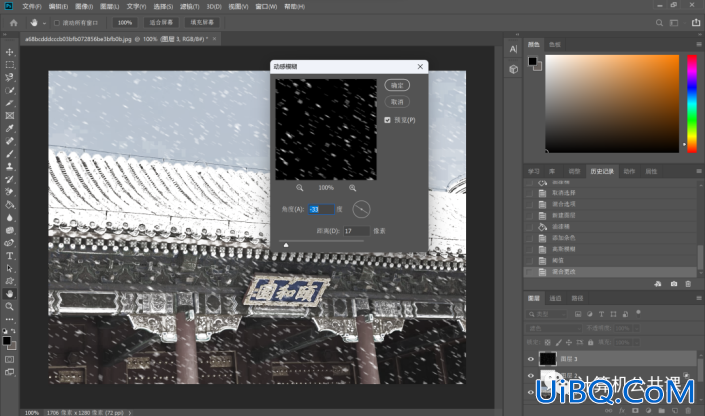The image size is (705, 416).
Task: Select the Eraser tool
Action: click(9, 192)
